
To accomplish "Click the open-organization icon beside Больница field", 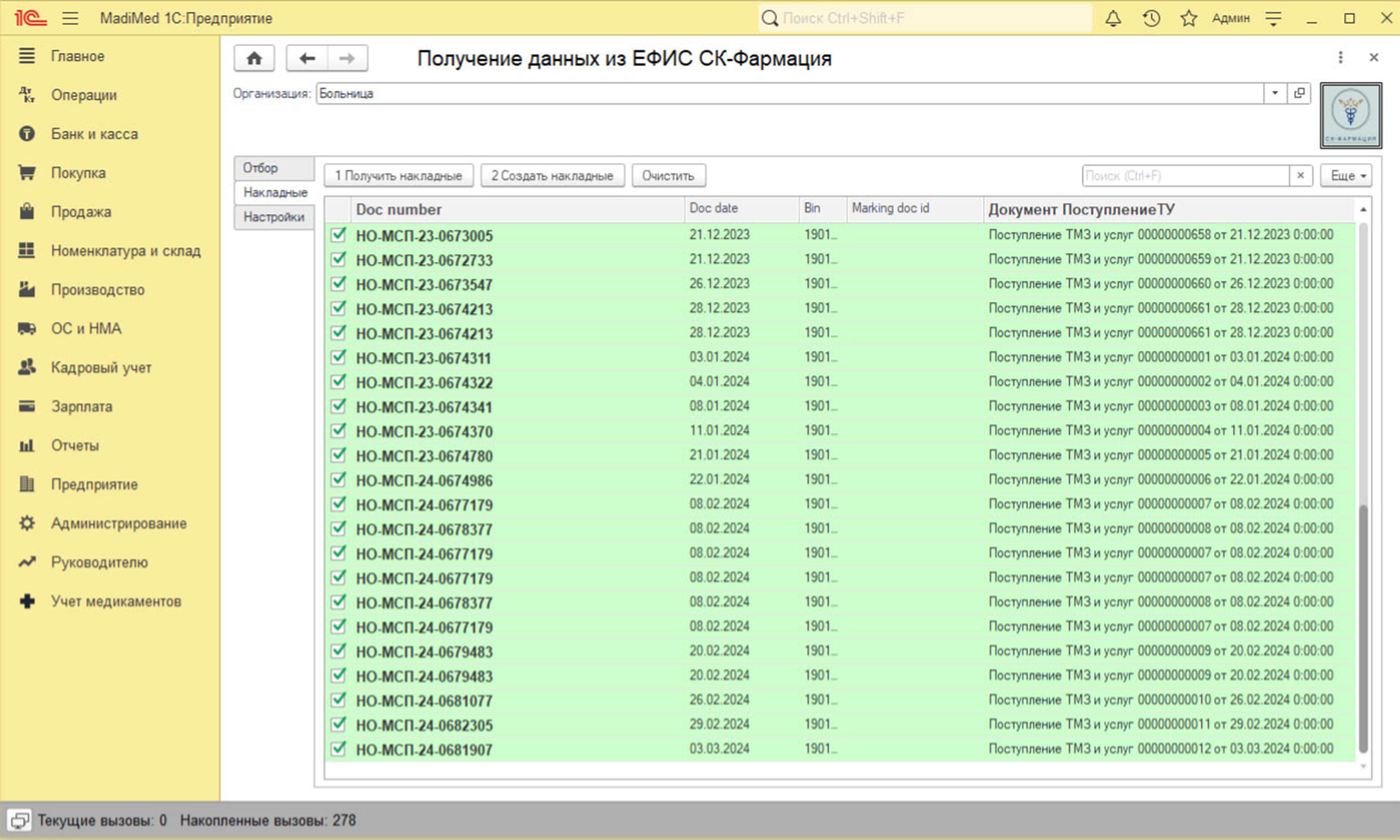I will [x=1299, y=93].
